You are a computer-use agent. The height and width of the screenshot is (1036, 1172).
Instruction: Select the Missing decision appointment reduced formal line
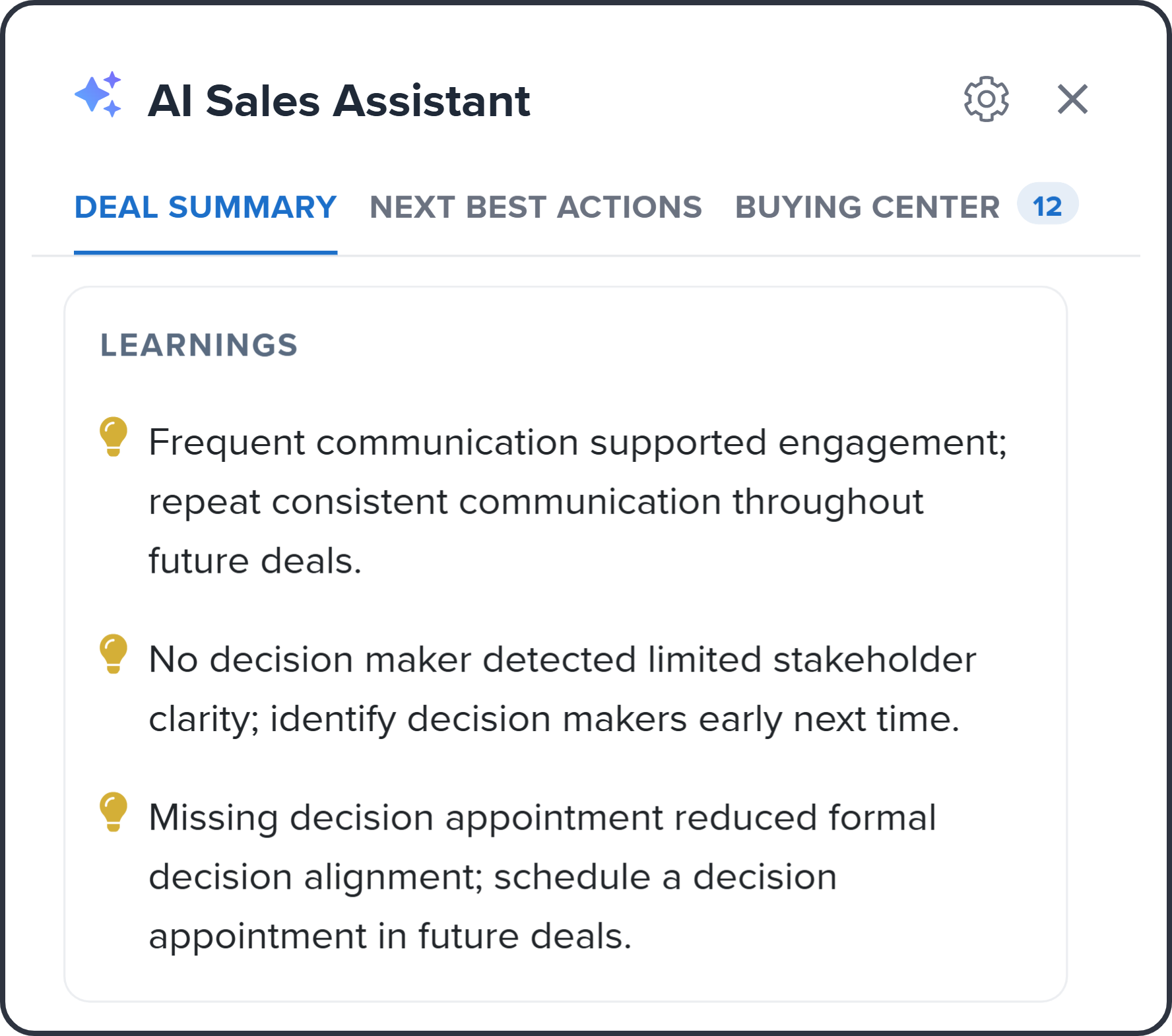(x=542, y=818)
